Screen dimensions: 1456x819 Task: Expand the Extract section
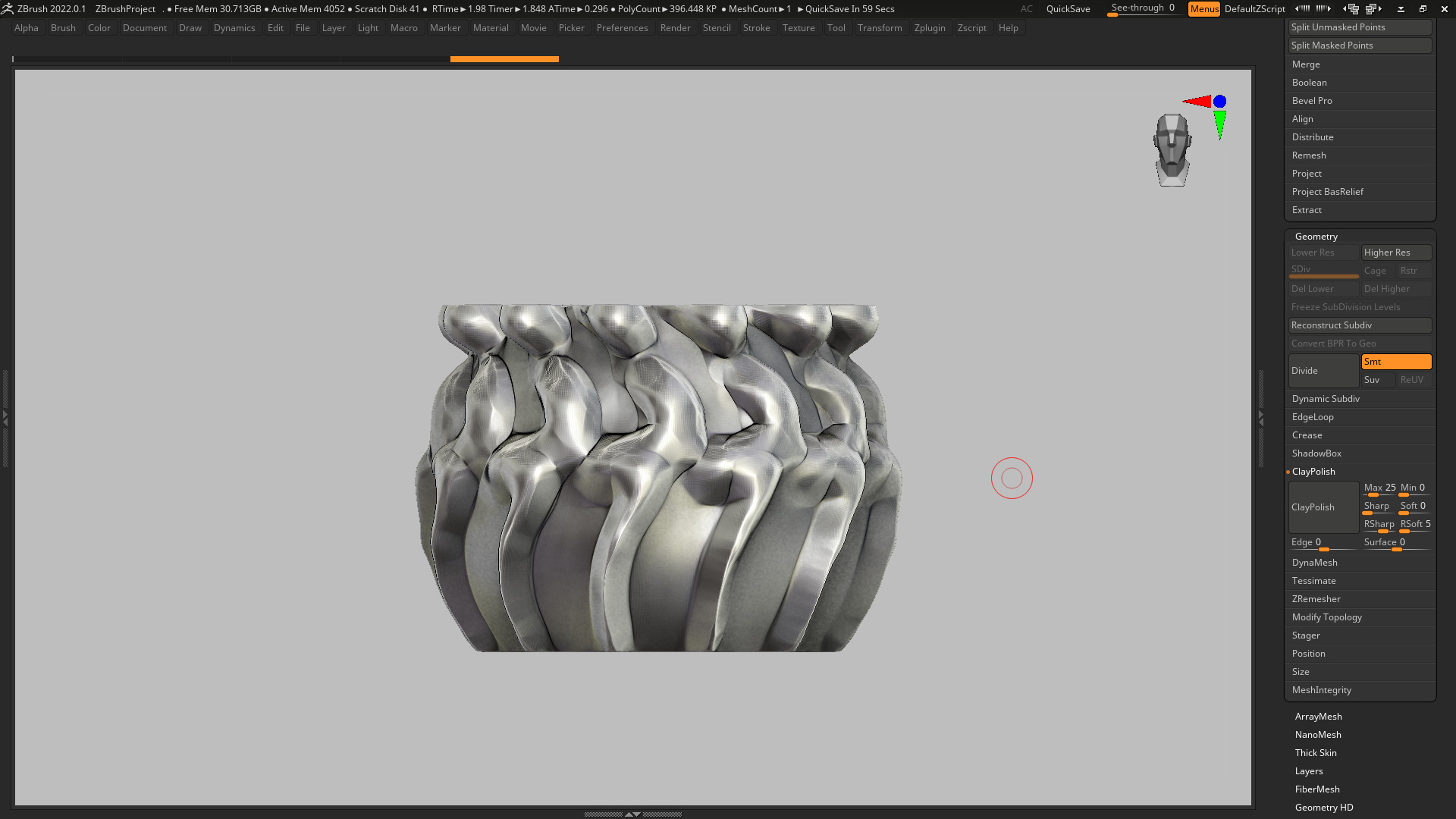[1307, 210]
